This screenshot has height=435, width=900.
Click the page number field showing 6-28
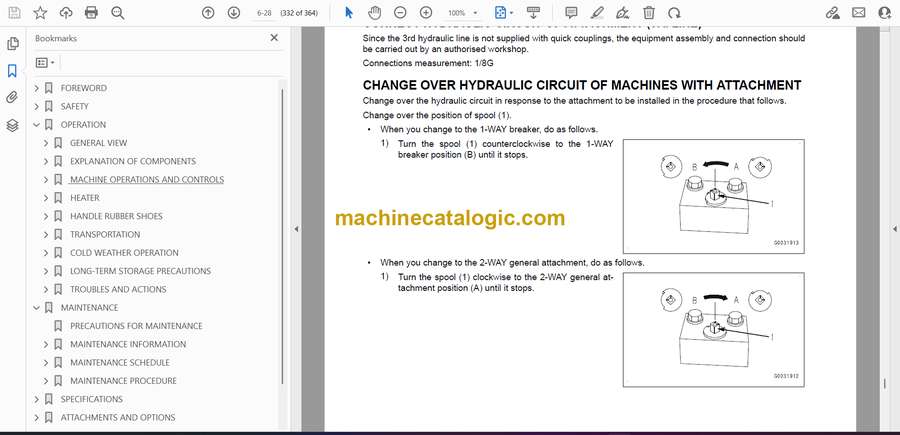(x=264, y=13)
